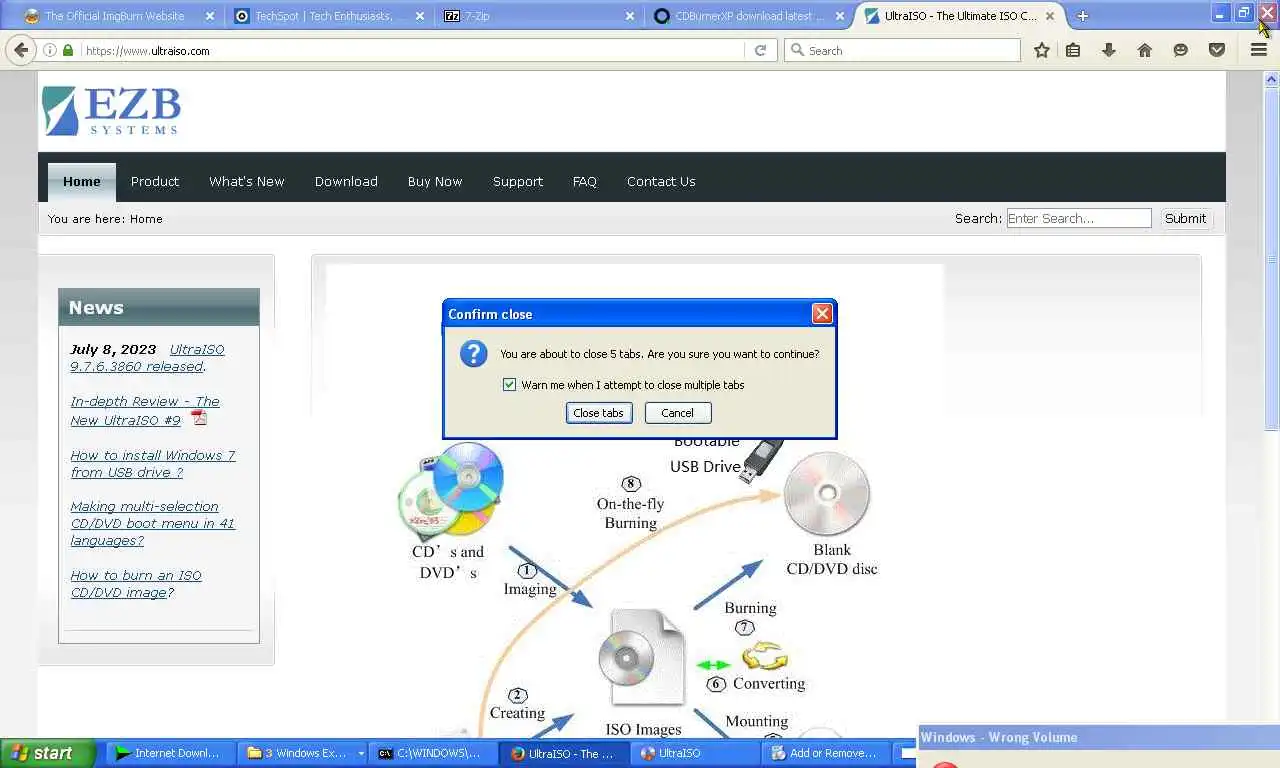Open How to install Windows 7 from USB link

pyautogui.click(x=153, y=464)
